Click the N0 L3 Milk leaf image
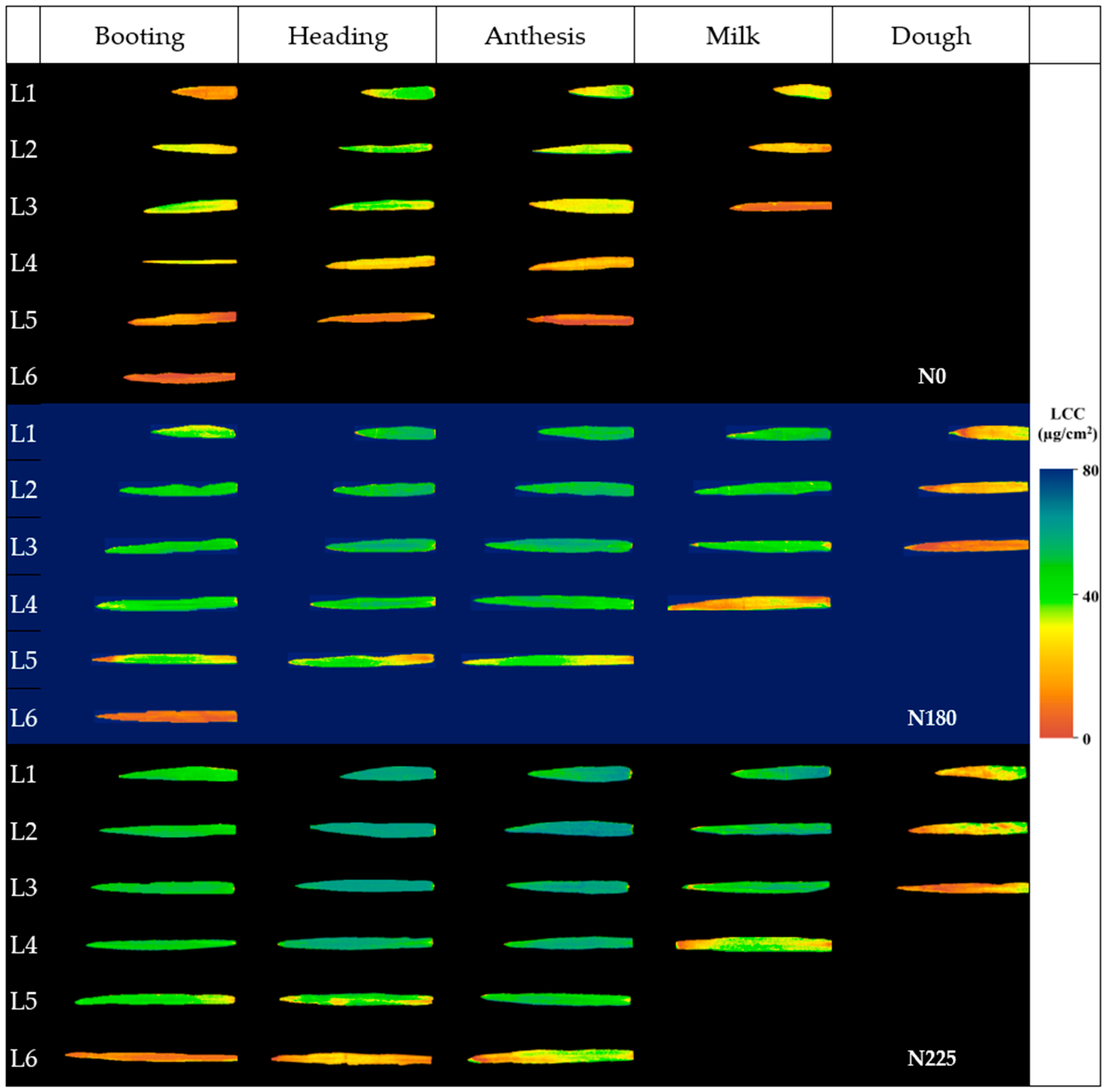Screen dimensions: 1106x1092 (781, 206)
